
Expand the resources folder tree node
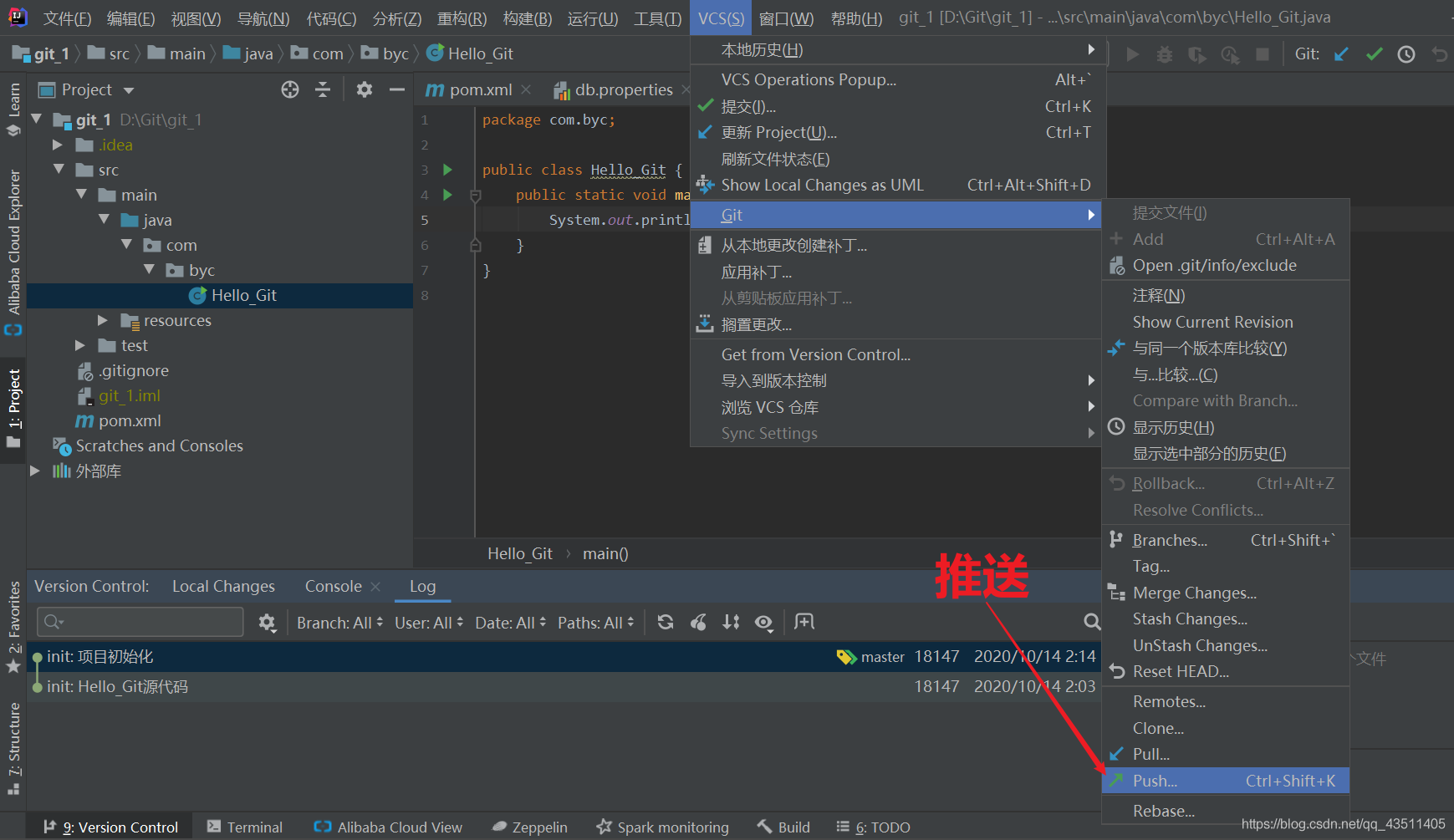(103, 320)
